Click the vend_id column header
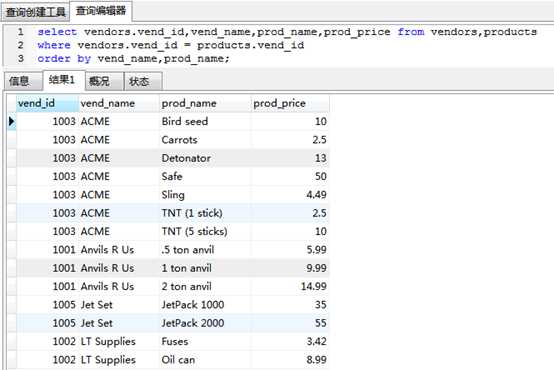 (47, 103)
